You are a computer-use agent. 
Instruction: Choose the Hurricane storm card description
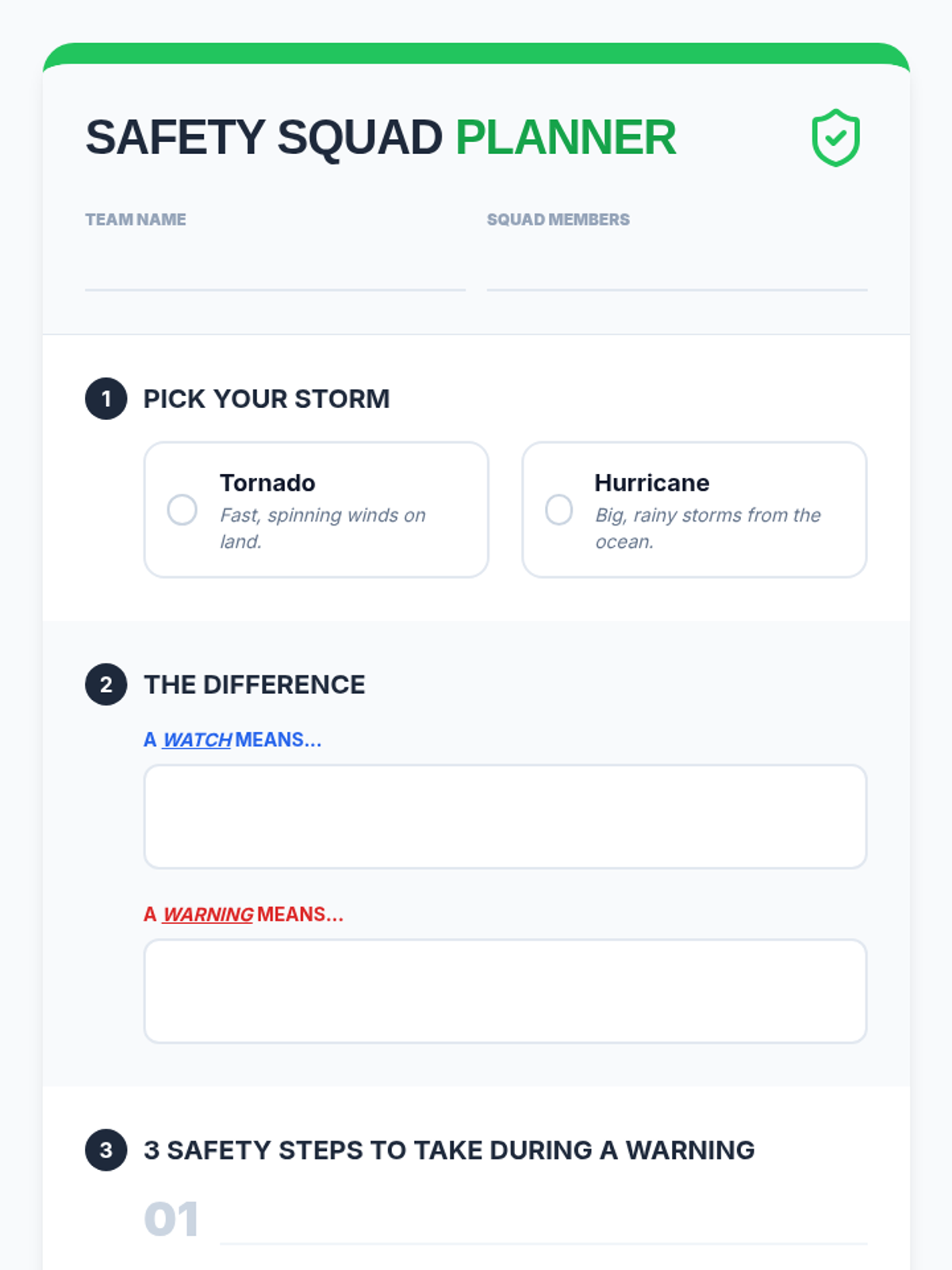pos(708,528)
